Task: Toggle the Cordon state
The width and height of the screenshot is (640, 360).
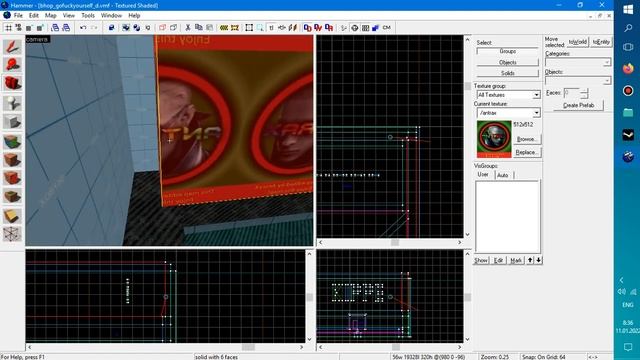Action: 224,28
